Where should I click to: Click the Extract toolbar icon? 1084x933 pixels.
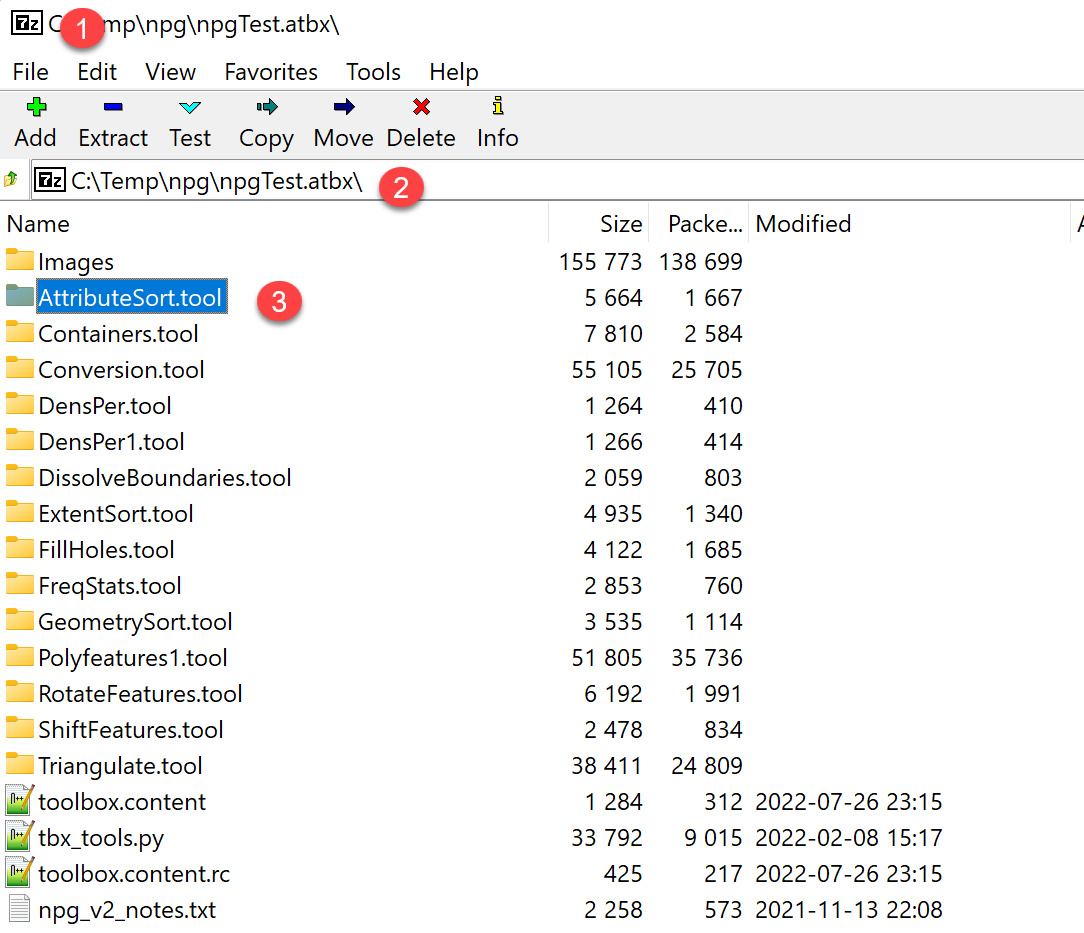pyautogui.click(x=112, y=107)
